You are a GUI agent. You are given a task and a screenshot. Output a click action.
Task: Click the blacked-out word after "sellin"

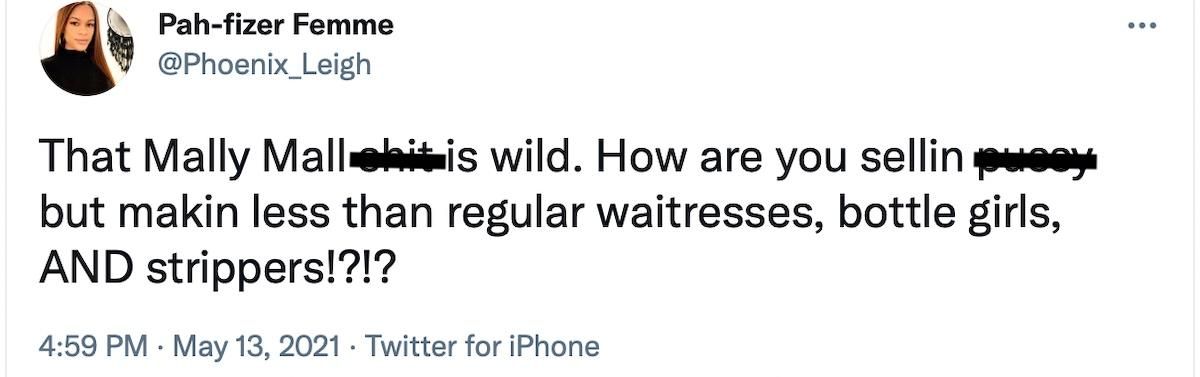[x=1036, y=163]
